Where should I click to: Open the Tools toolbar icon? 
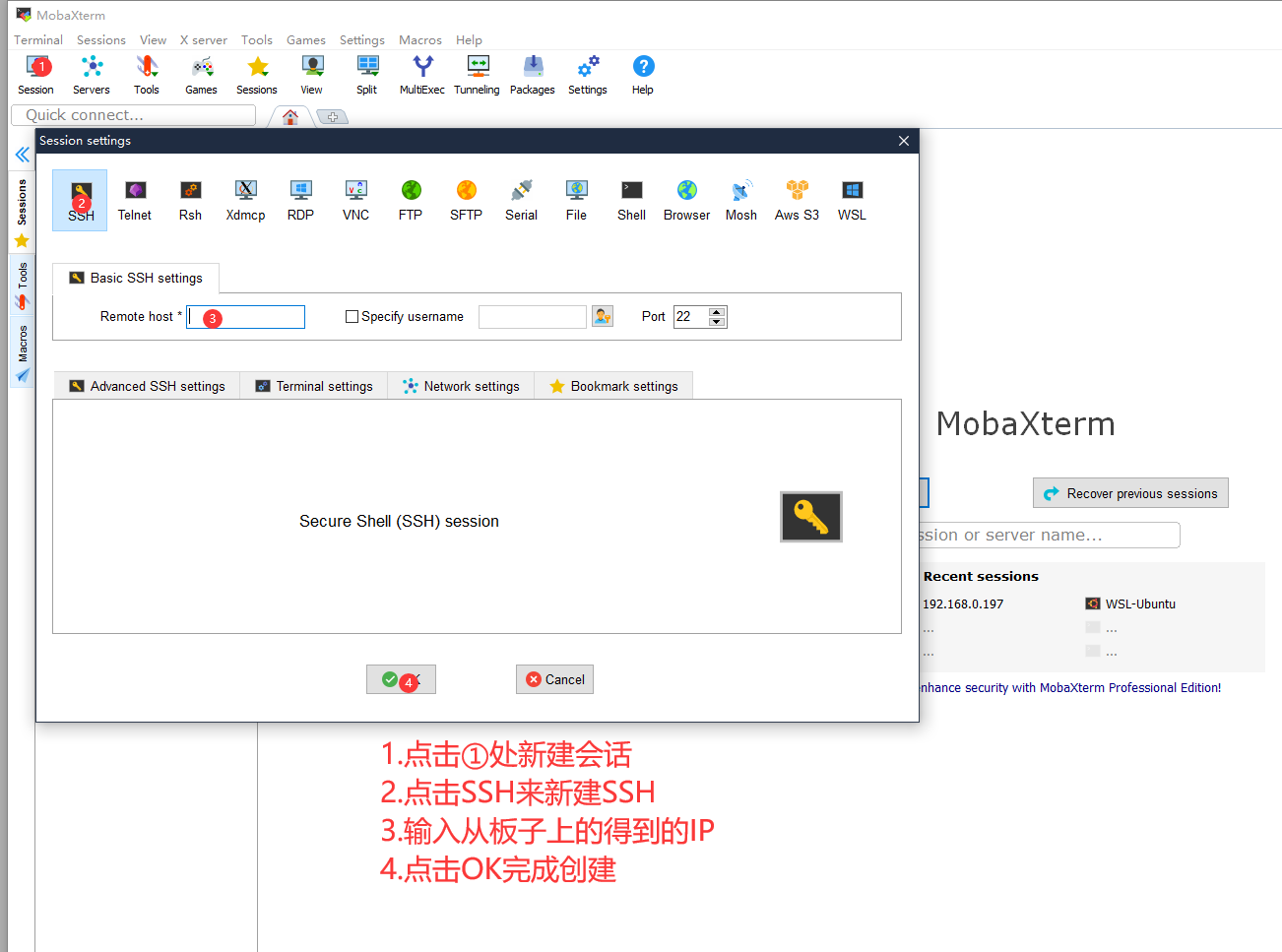(147, 75)
